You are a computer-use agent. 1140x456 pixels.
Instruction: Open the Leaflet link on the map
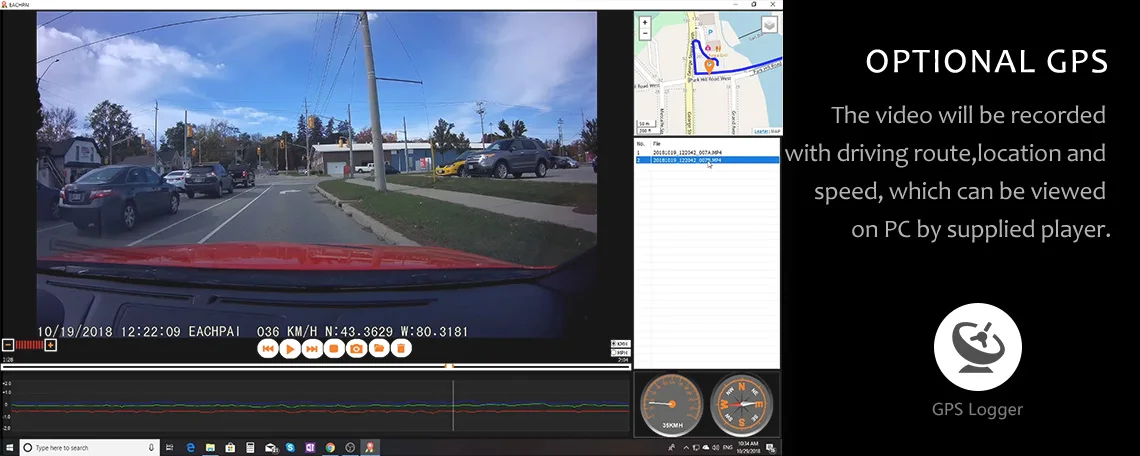click(761, 131)
